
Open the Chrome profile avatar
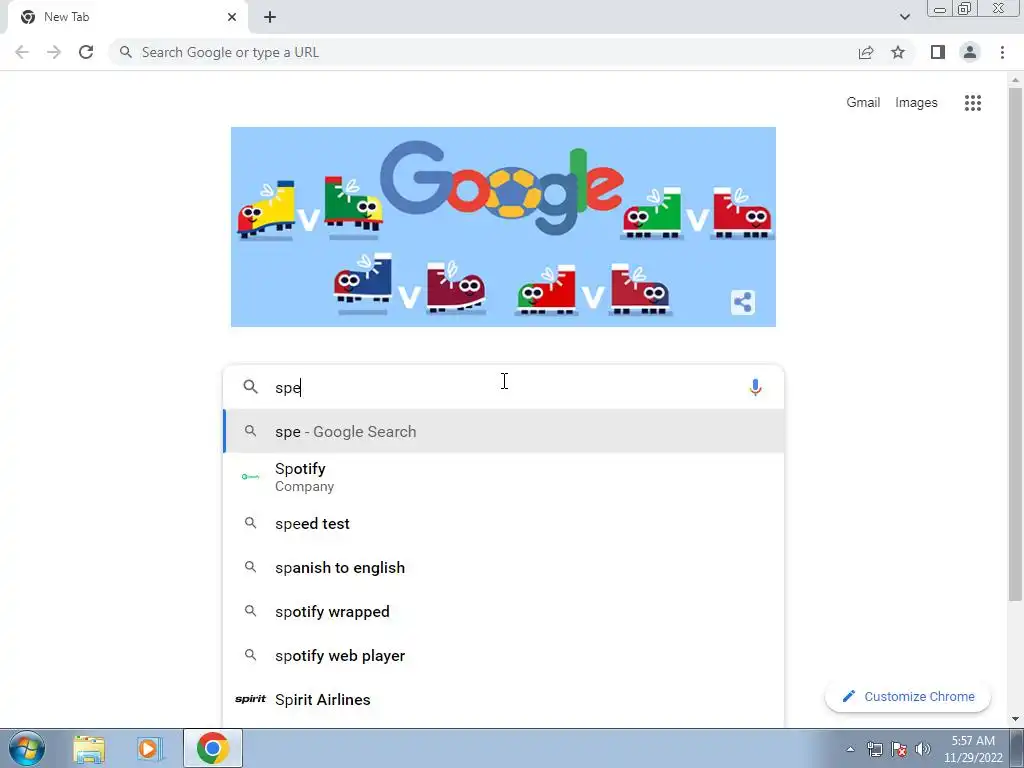point(970,52)
